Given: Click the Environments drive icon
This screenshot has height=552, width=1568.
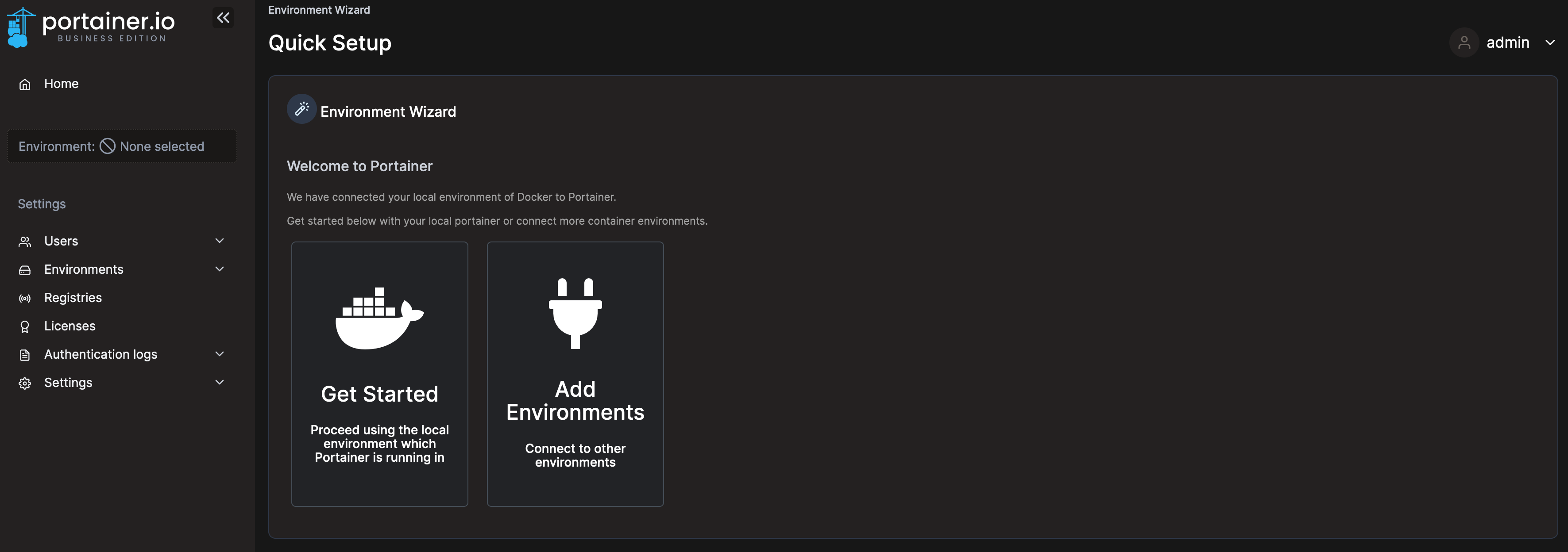Looking at the screenshot, I should pos(25,270).
